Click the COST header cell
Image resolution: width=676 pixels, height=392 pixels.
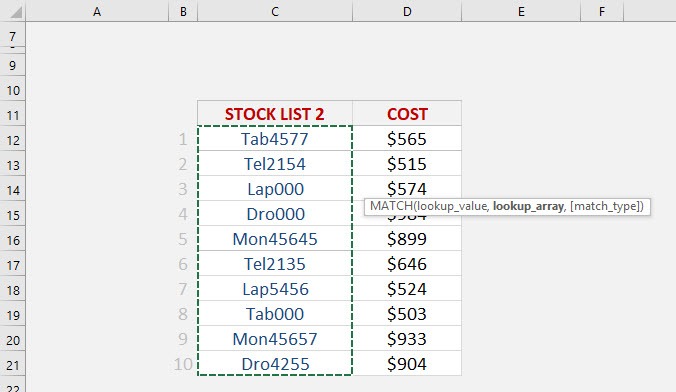(407, 113)
